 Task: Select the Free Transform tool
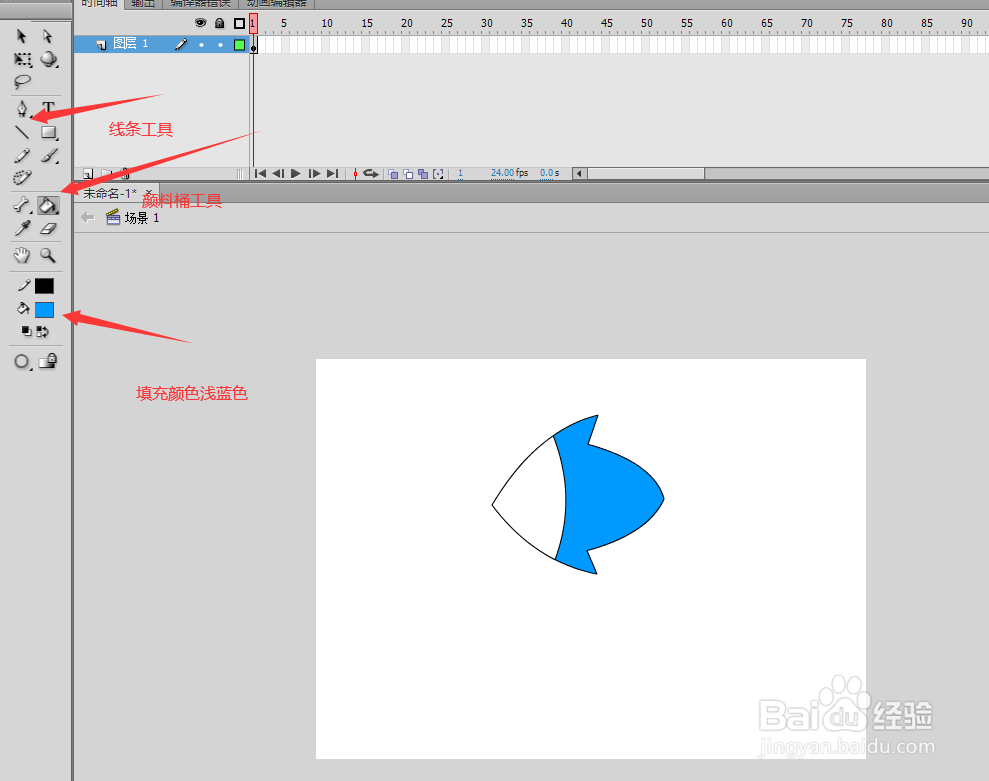pyautogui.click(x=23, y=59)
